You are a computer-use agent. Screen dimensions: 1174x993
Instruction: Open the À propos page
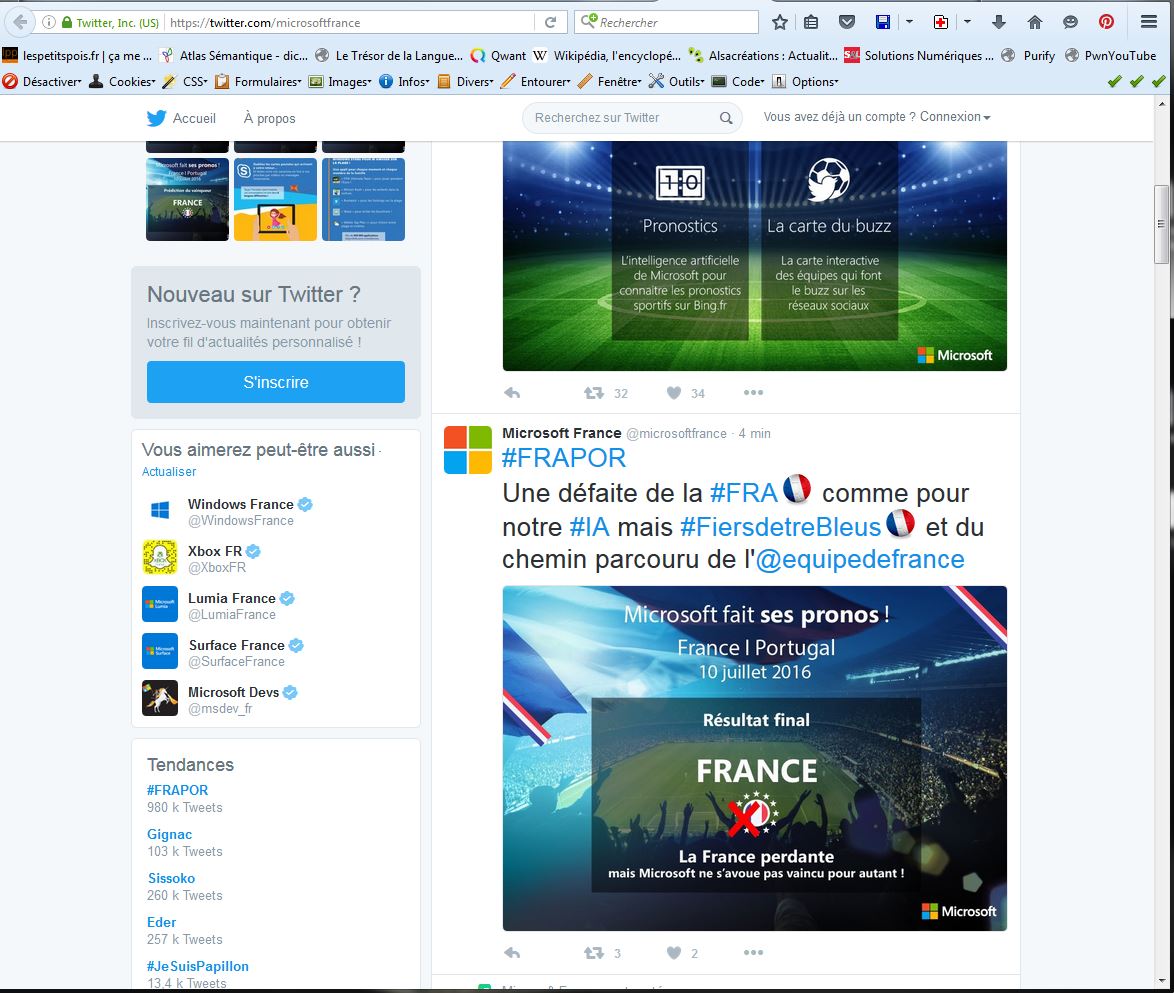click(x=270, y=118)
